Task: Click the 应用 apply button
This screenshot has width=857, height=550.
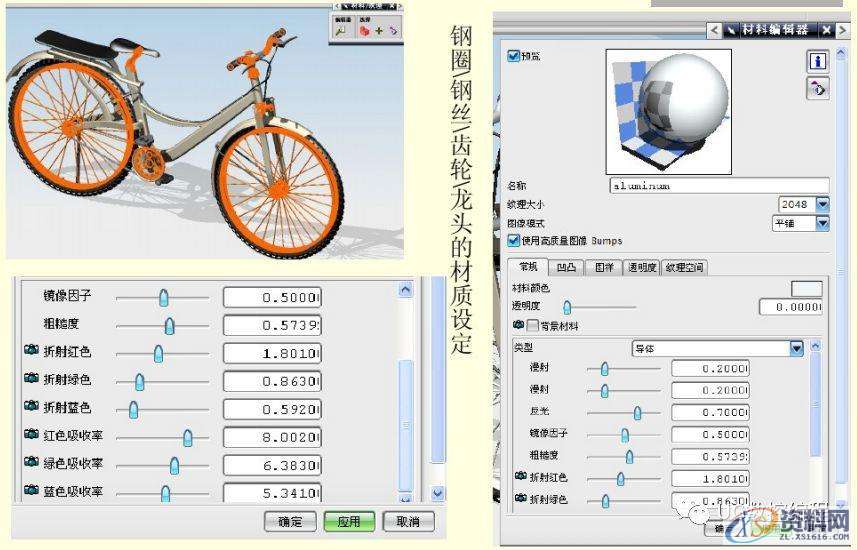Action: [350, 521]
